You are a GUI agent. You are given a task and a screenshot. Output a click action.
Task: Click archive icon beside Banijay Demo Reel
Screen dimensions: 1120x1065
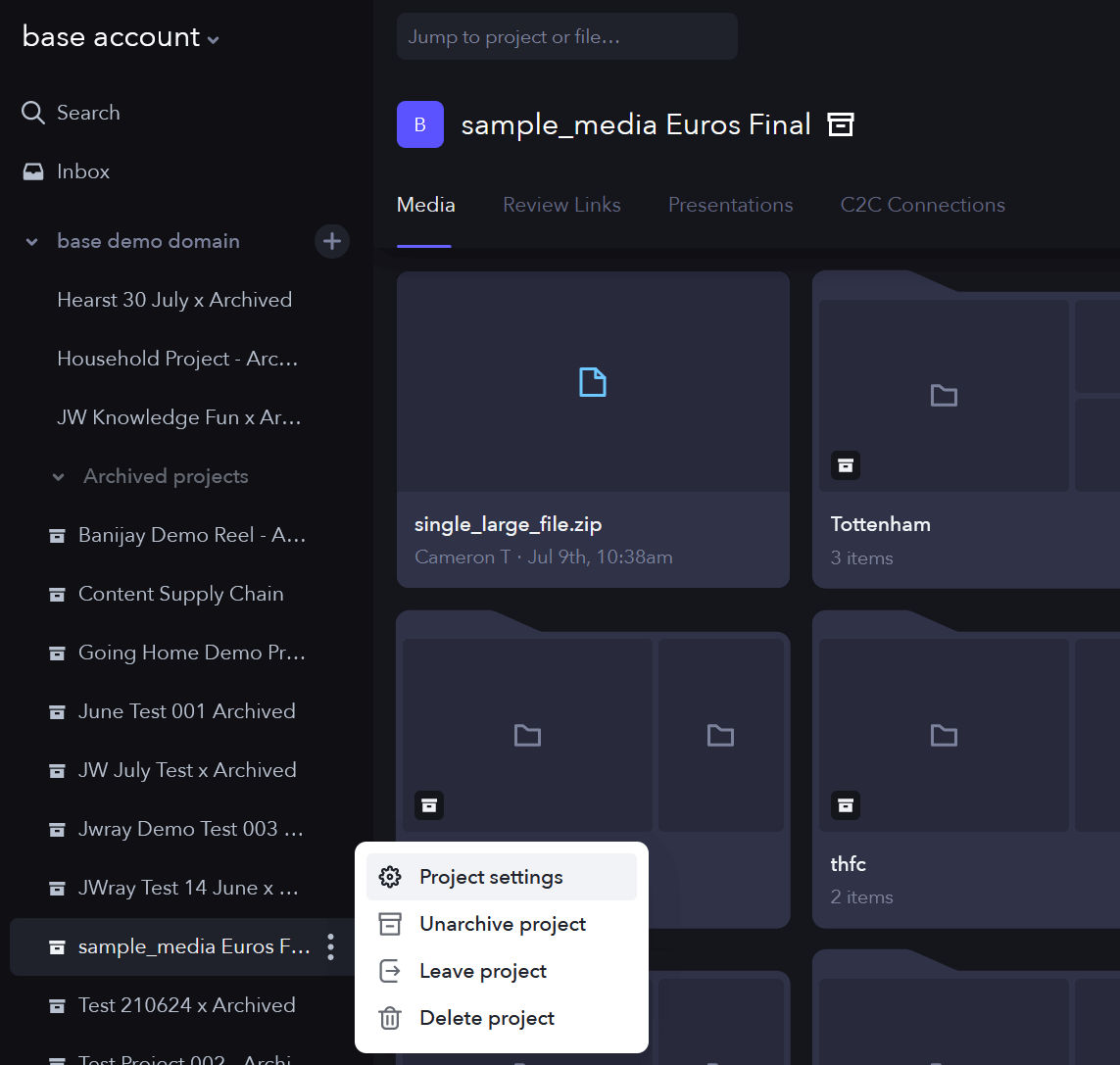(x=57, y=536)
